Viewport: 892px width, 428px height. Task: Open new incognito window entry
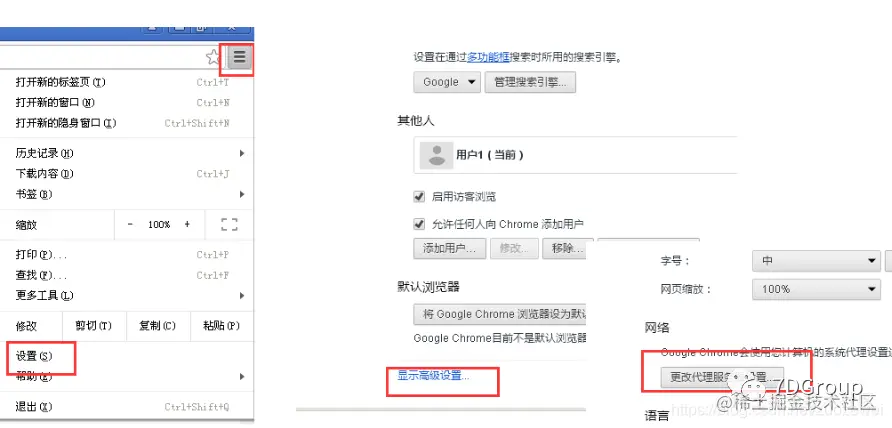pos(127,123)
